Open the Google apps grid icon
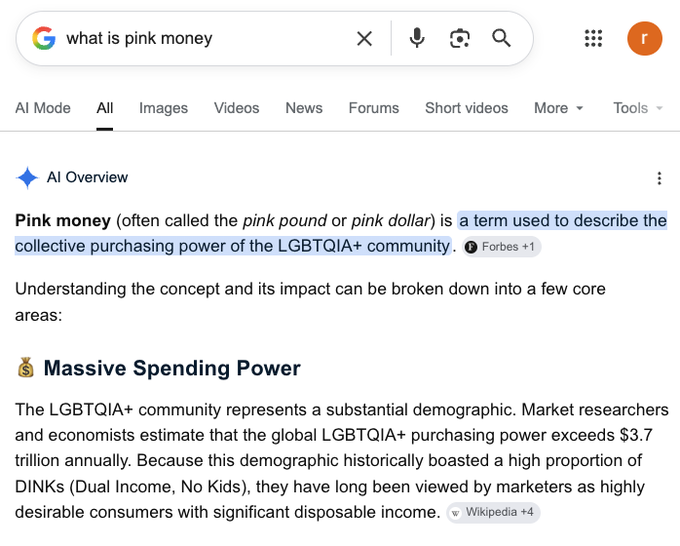The image size is (680, 546). (593, 38)
